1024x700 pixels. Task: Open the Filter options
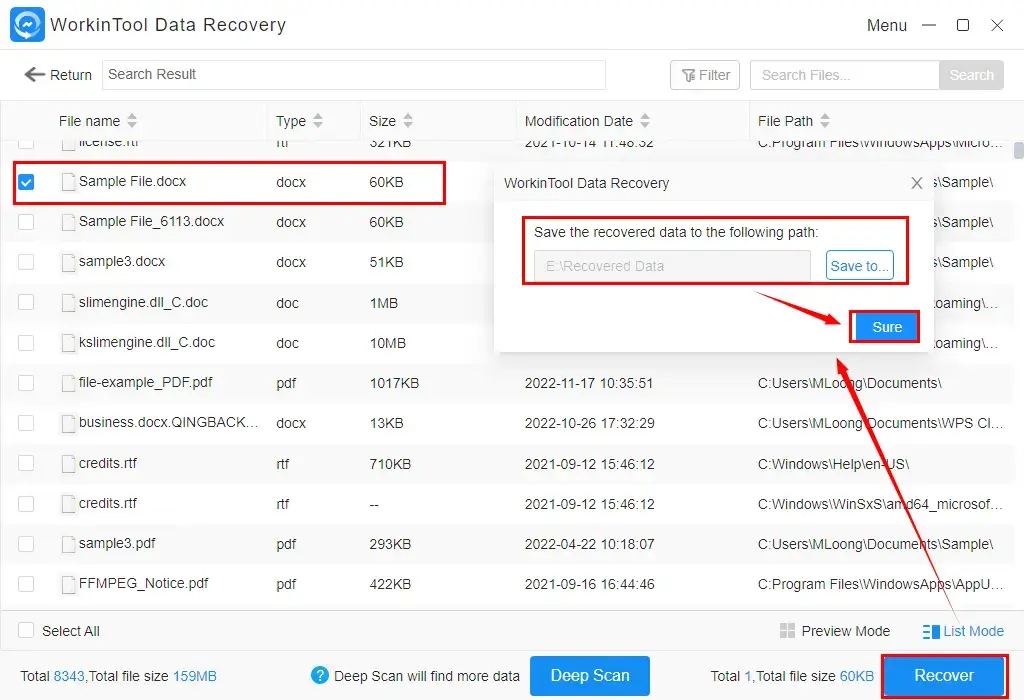click(x=705, y=75)
